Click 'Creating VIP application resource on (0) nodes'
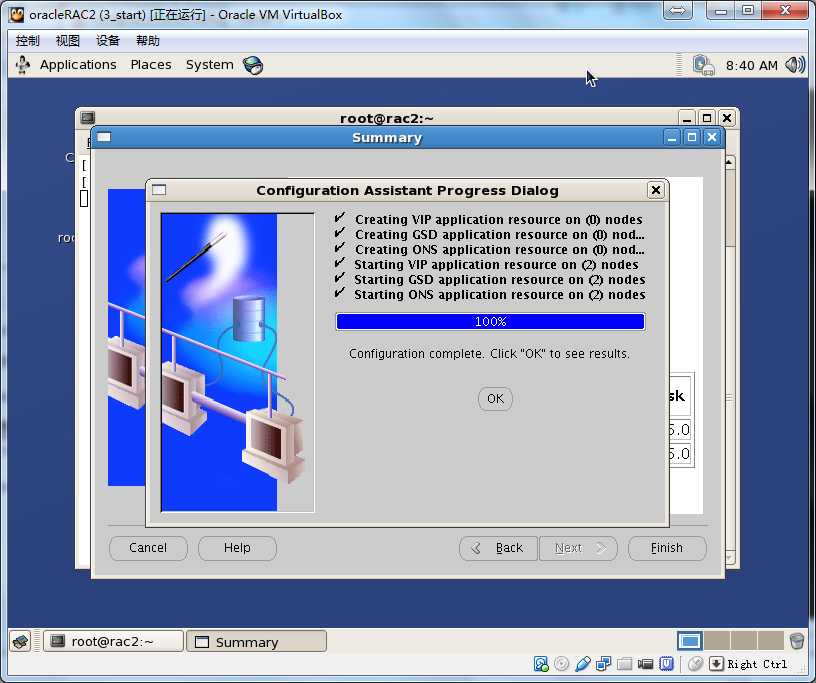 pos(499,220)
